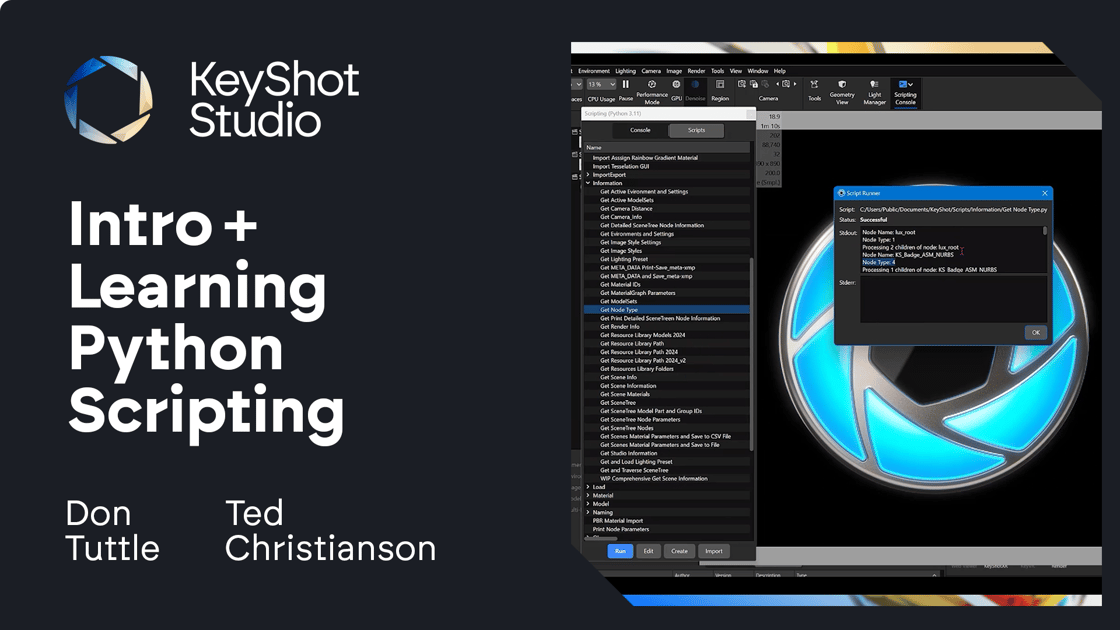The image size is (1120, 630).
Task: Click the lock camera icon
Action: (x=754, y=84)
